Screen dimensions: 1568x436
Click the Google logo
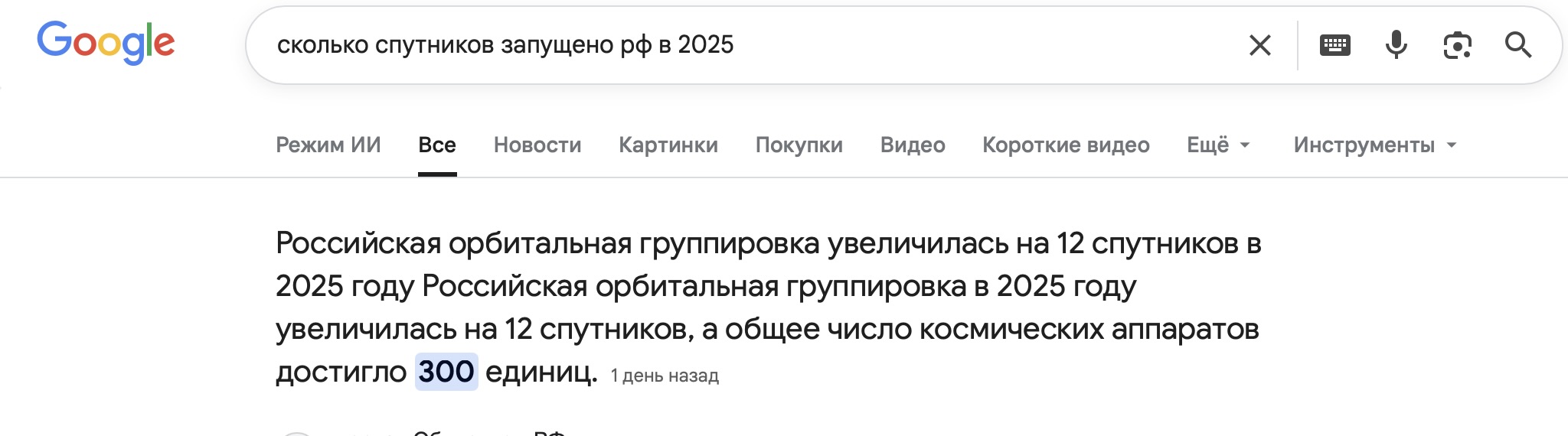tap(106, 43)
